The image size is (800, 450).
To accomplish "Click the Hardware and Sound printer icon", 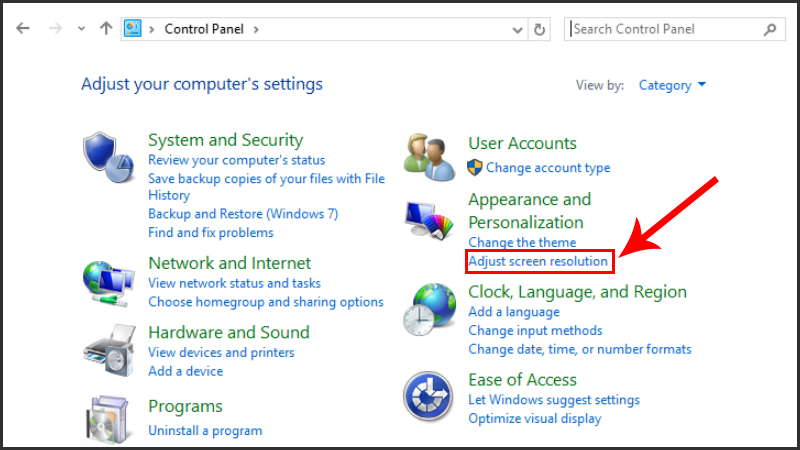I will pos(108,349).
